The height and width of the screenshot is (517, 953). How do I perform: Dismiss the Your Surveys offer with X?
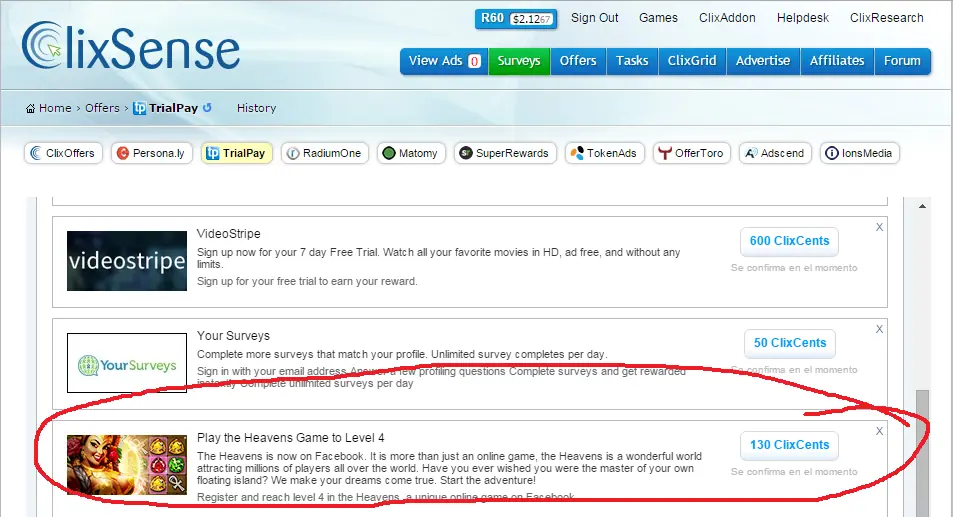point(879,329)
